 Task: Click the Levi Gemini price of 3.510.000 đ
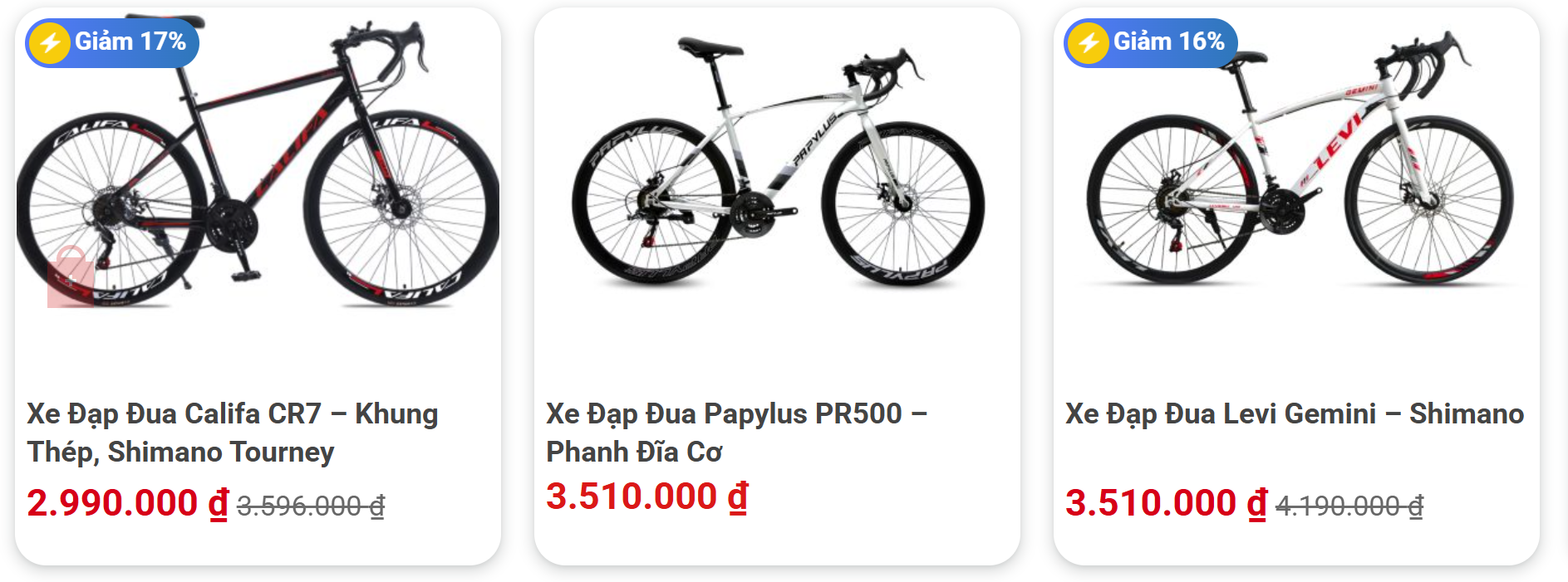coord(1166,503)
